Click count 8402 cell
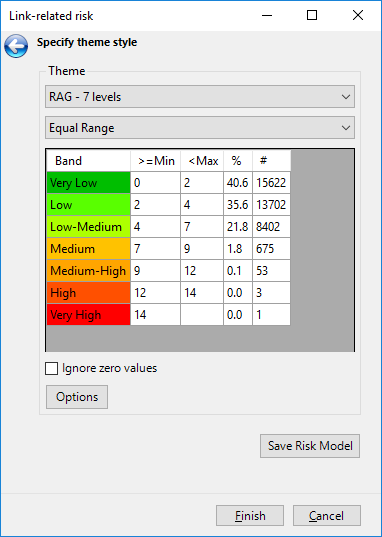The height and width of the screenshot is (537, 382). (272, 227)
